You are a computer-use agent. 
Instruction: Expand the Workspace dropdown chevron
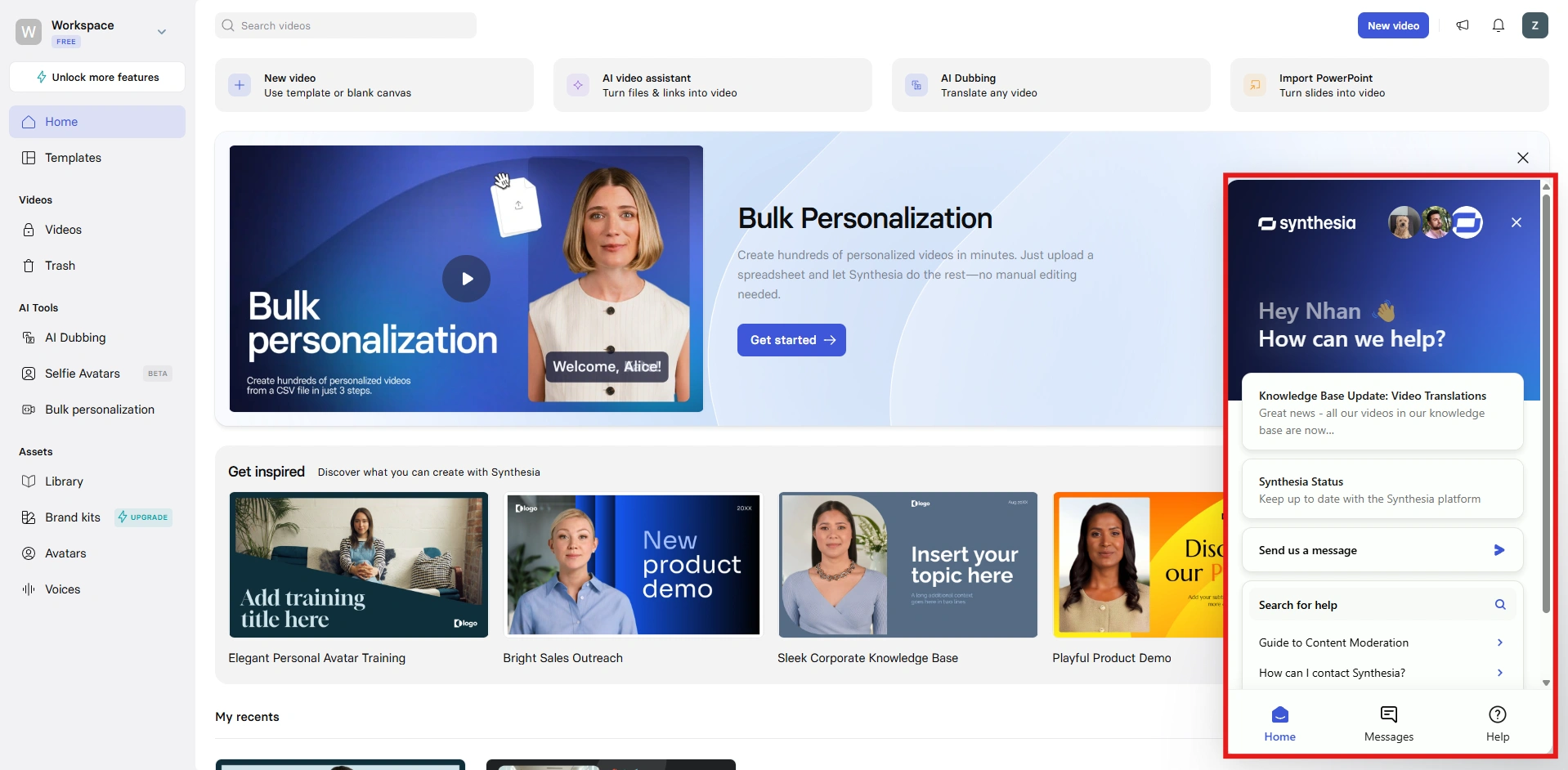coord(162,32)
